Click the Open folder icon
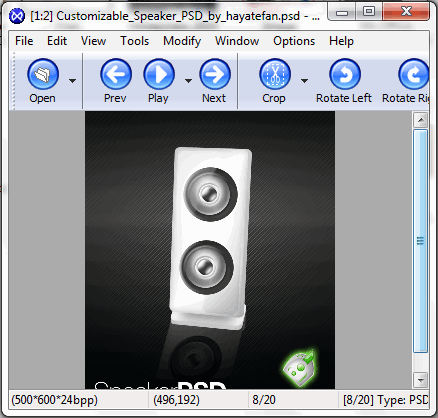 [x=43, y=74]
